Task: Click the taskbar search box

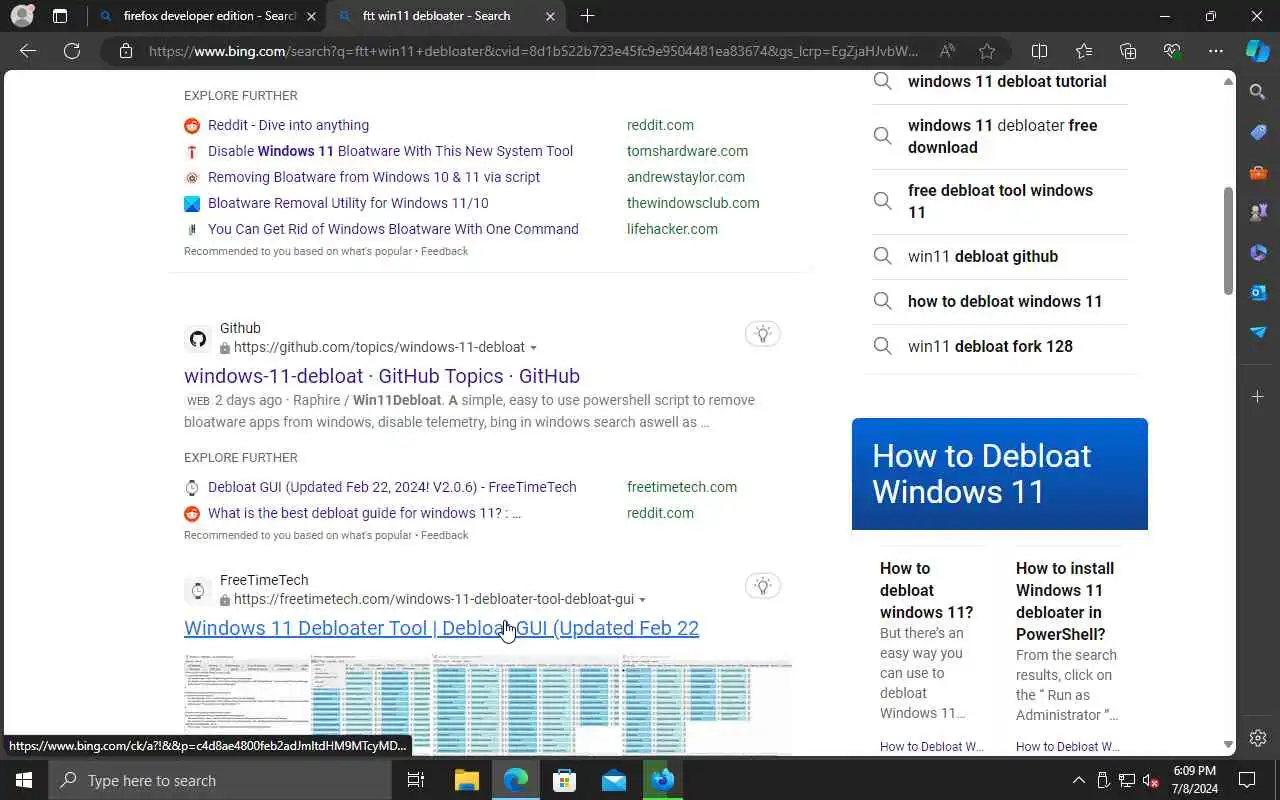Action: (x=220, y=780)
